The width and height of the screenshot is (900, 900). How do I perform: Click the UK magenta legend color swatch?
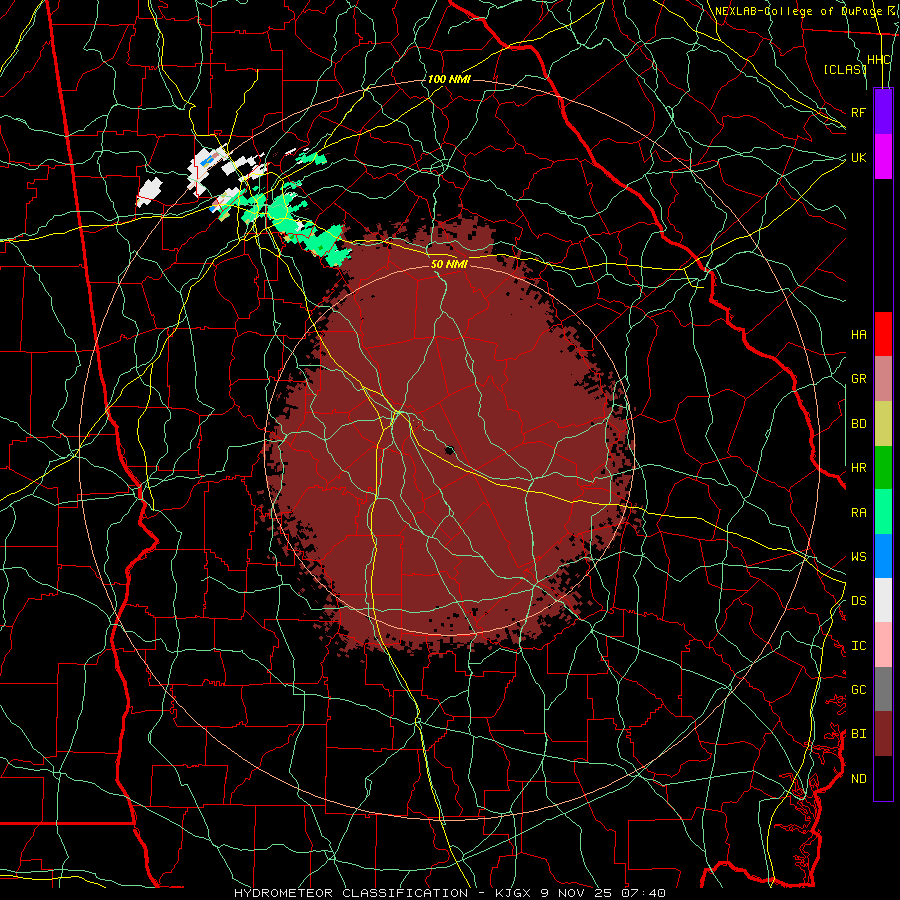(883, 157)
